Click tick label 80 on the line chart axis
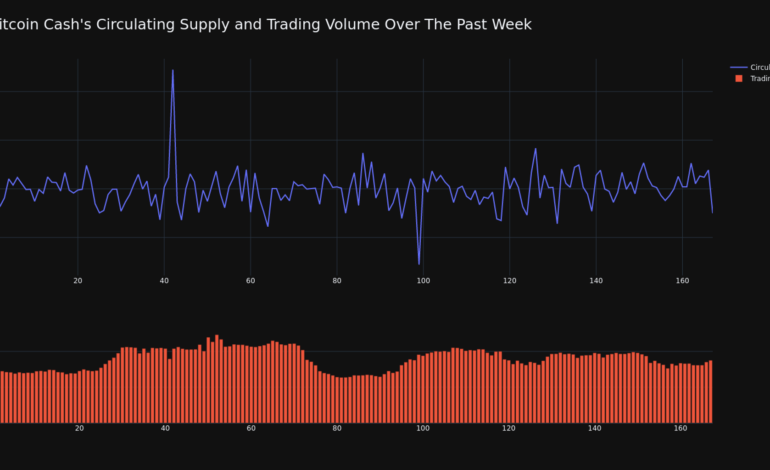The width and height of the screenshot is (770, 470). [x=337, y=281]
